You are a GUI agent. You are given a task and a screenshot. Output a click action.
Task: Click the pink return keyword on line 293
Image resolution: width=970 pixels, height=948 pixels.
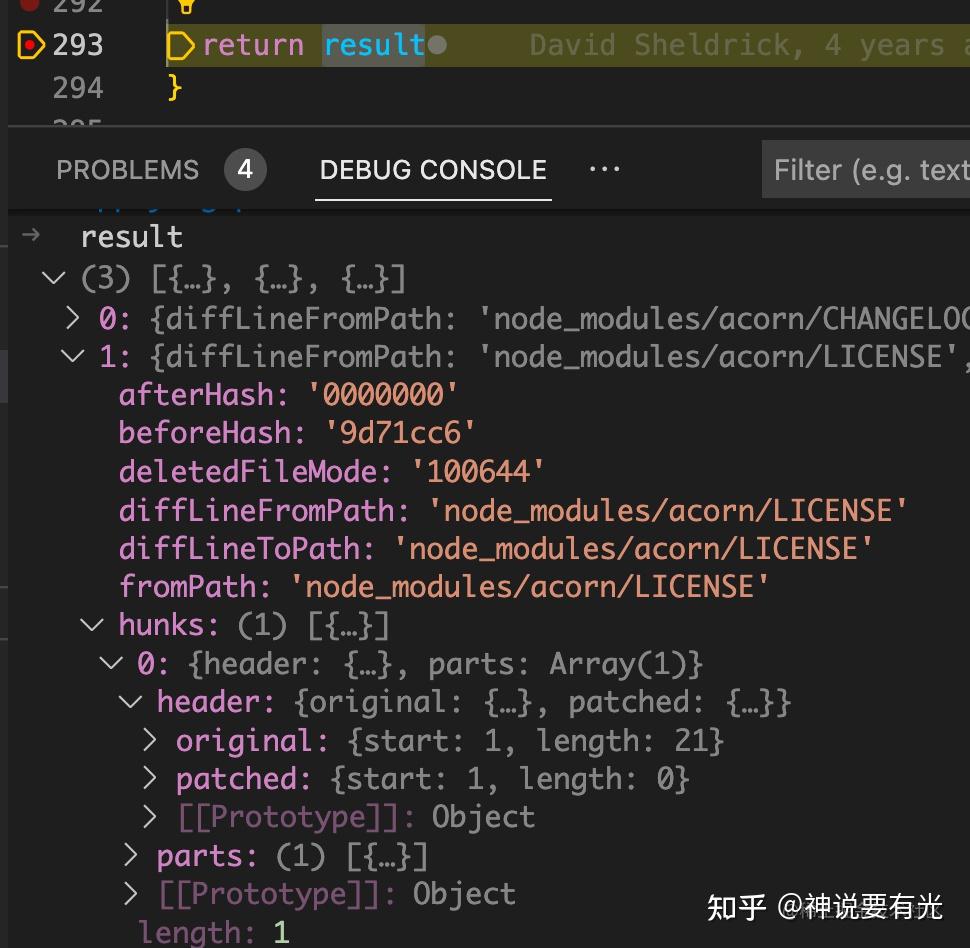point(251,44)
